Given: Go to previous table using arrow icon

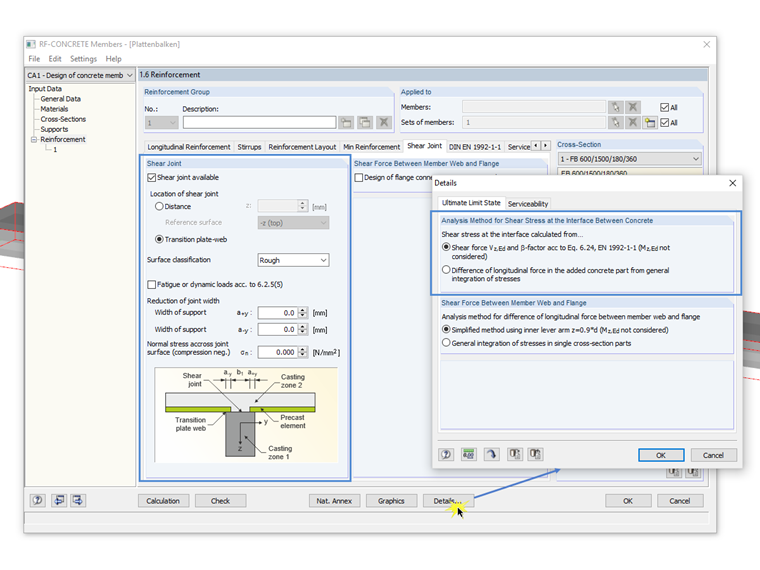Looking at the screenshot, I should (x=59, y=500).
